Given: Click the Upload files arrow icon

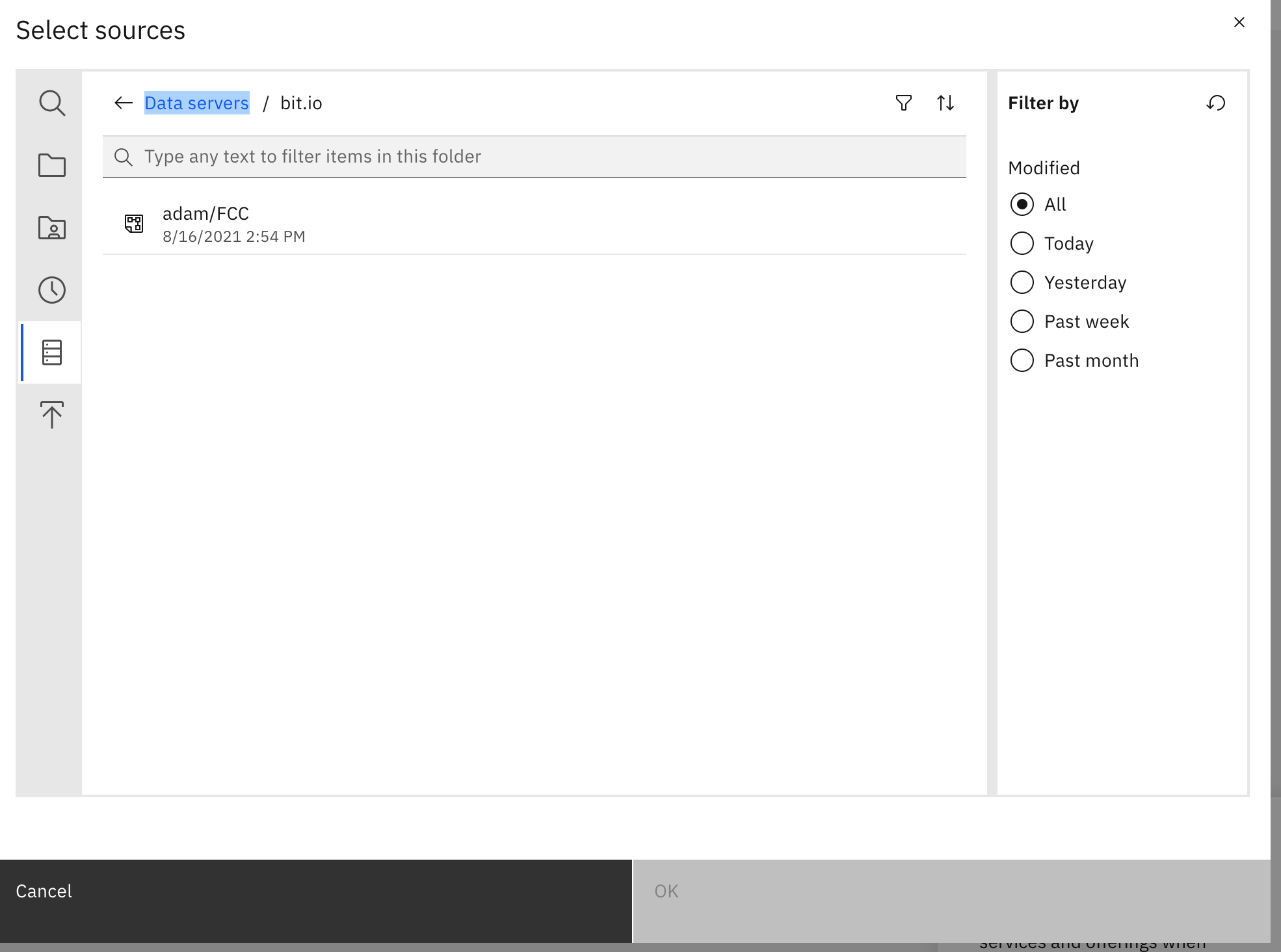Looking at the screenshot, I should click(51, 415).
